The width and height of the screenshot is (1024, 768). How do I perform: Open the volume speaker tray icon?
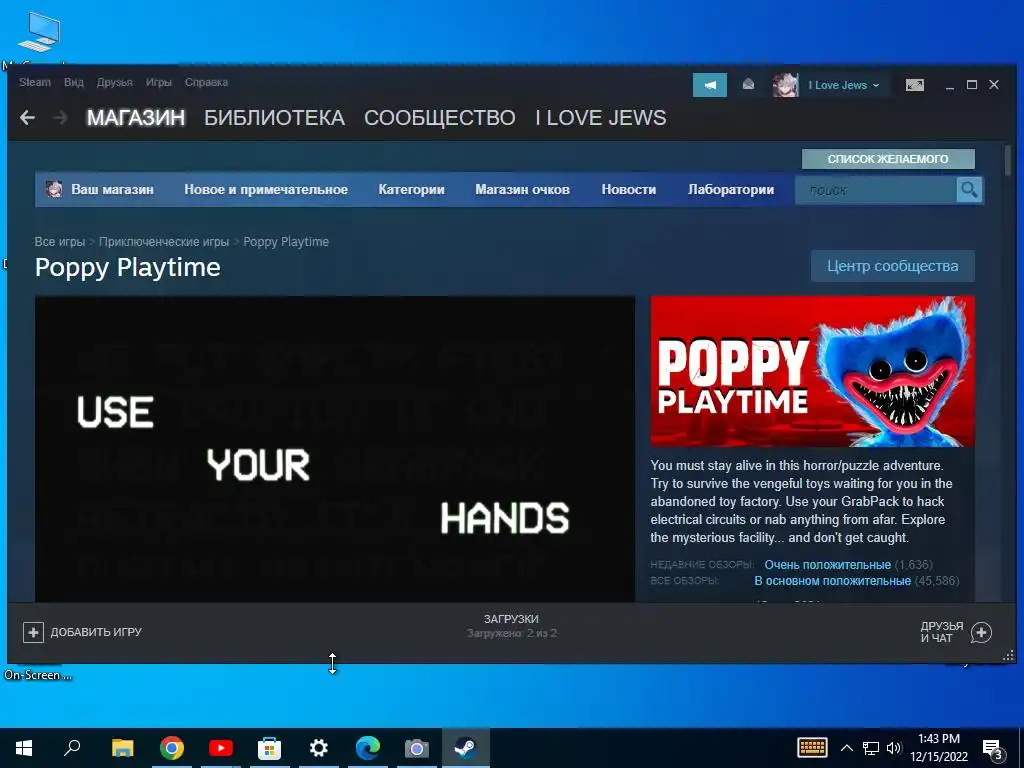coord(894,748)
